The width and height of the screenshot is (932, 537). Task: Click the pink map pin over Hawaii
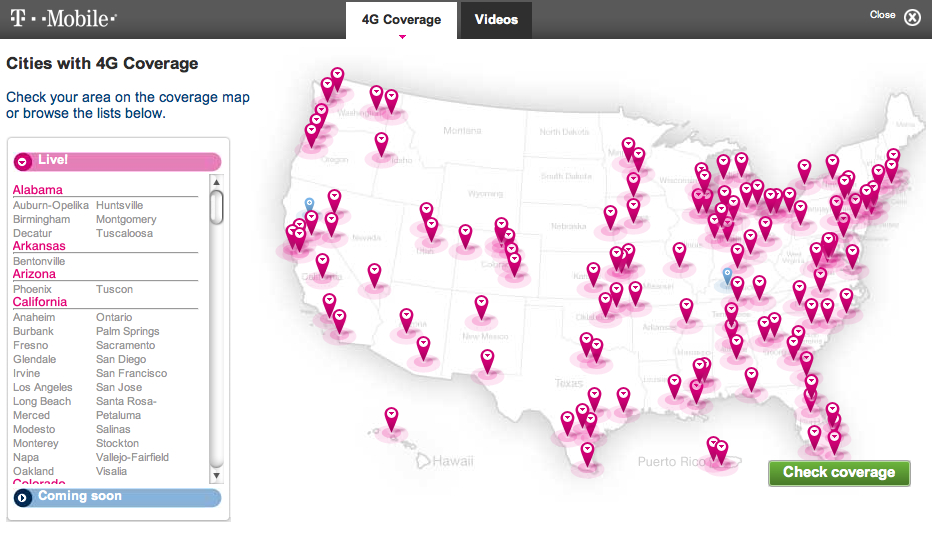pyautogui.click(x=391, y=419)
